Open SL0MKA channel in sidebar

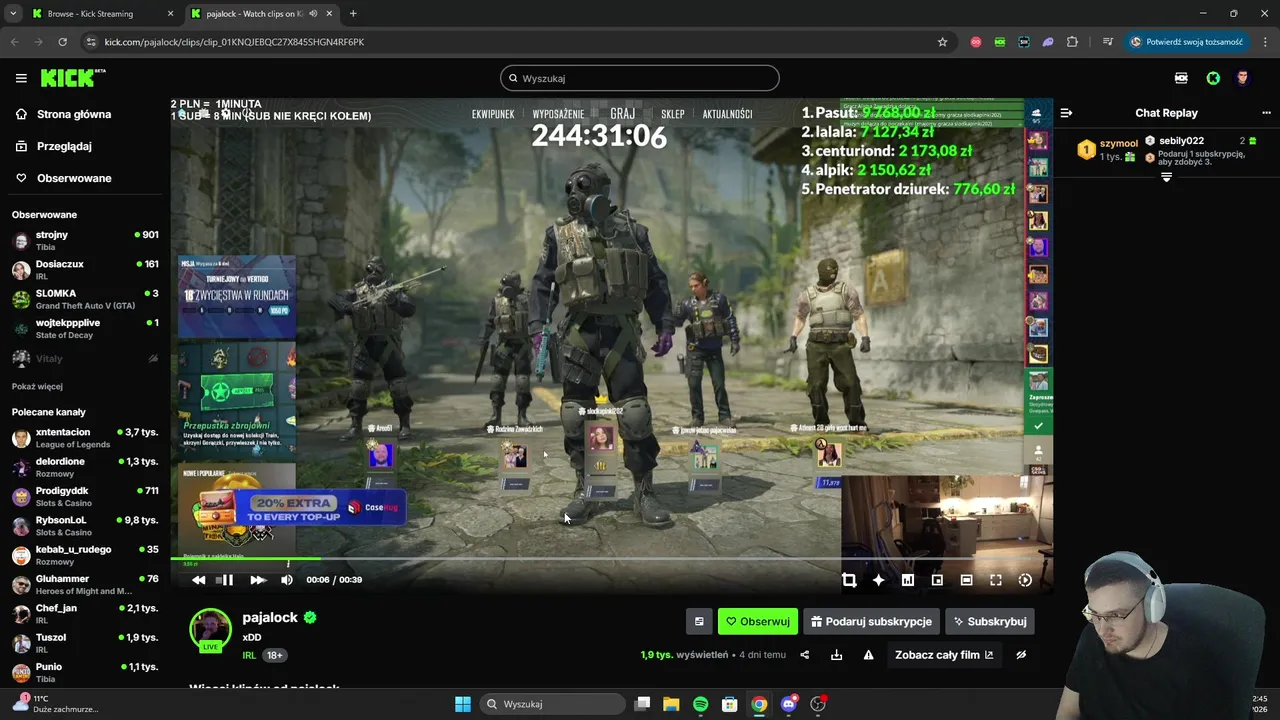pyautogui.click(x=85, y=299)
